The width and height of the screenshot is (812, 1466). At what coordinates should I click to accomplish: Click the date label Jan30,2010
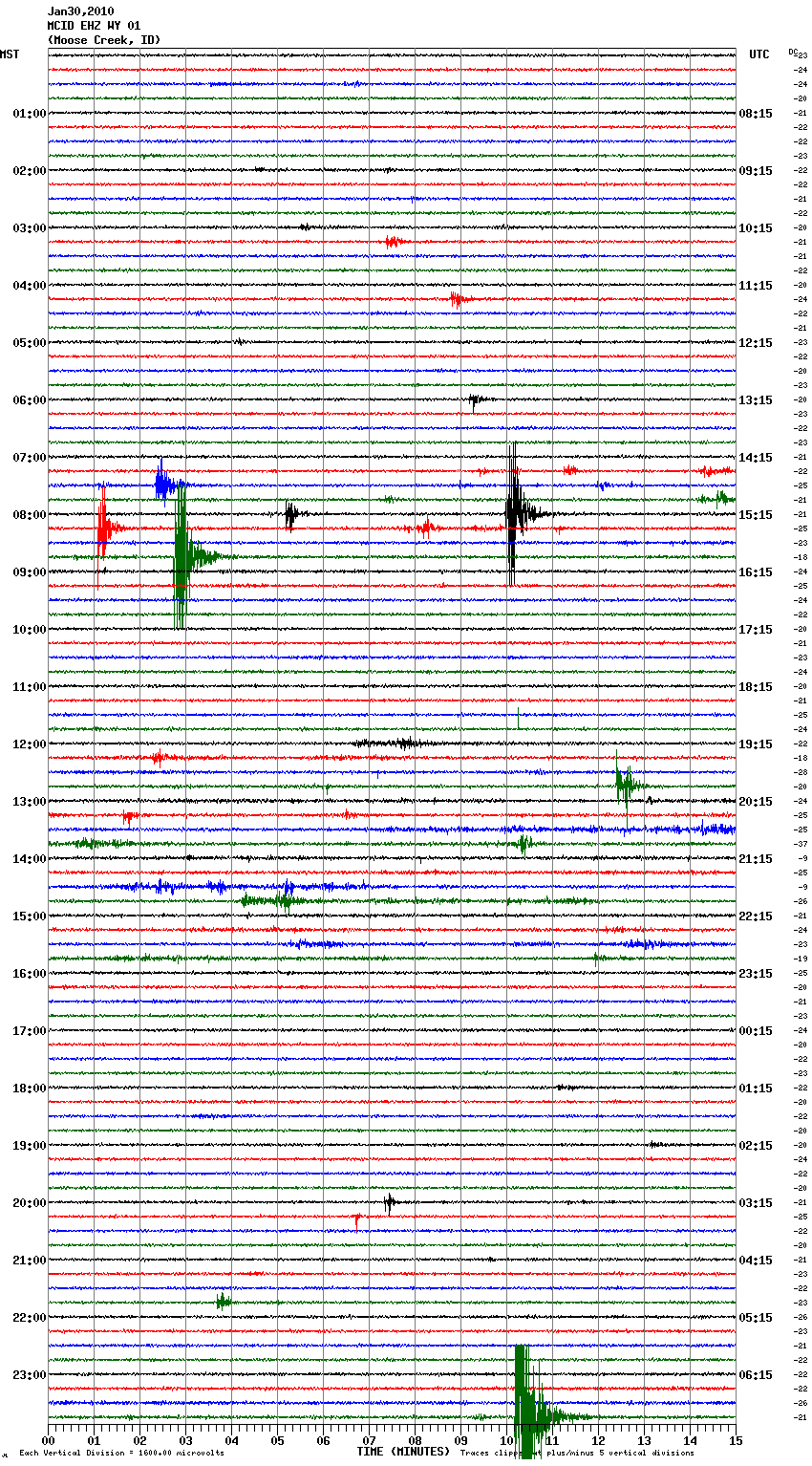(80, 11)
